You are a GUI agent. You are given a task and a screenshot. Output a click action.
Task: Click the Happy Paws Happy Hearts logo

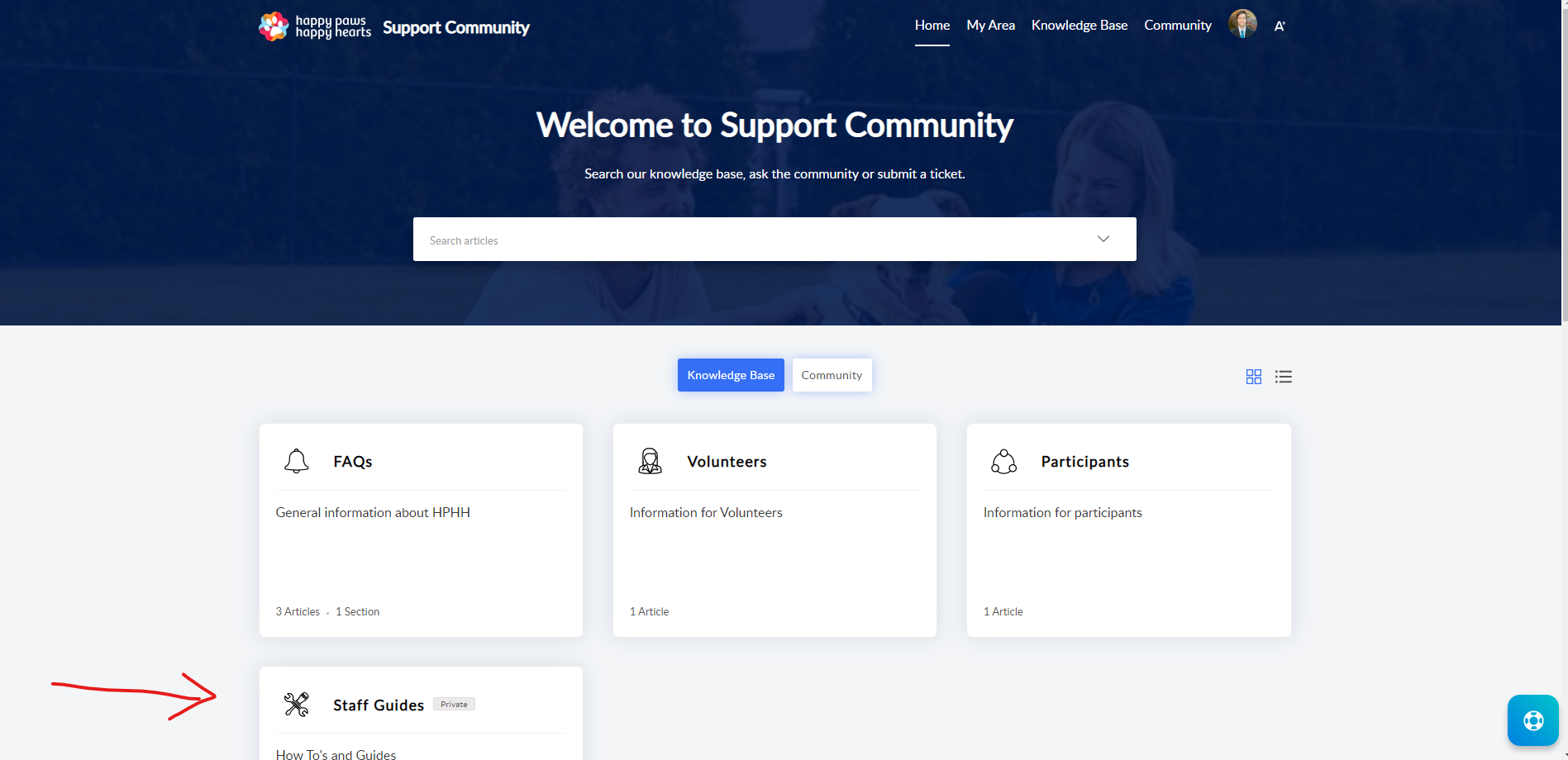coord(315,26)
